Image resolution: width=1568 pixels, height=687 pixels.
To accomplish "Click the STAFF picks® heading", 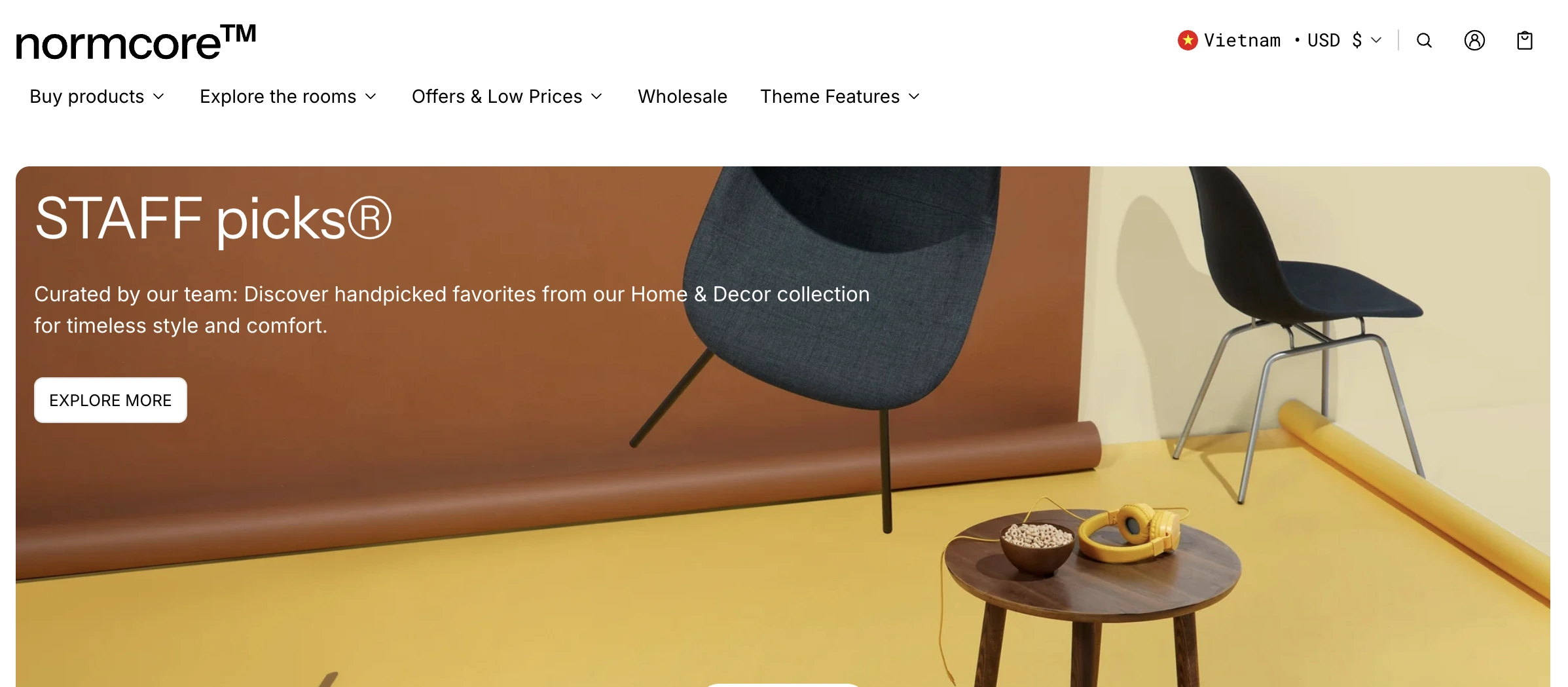I will (213, 219).
